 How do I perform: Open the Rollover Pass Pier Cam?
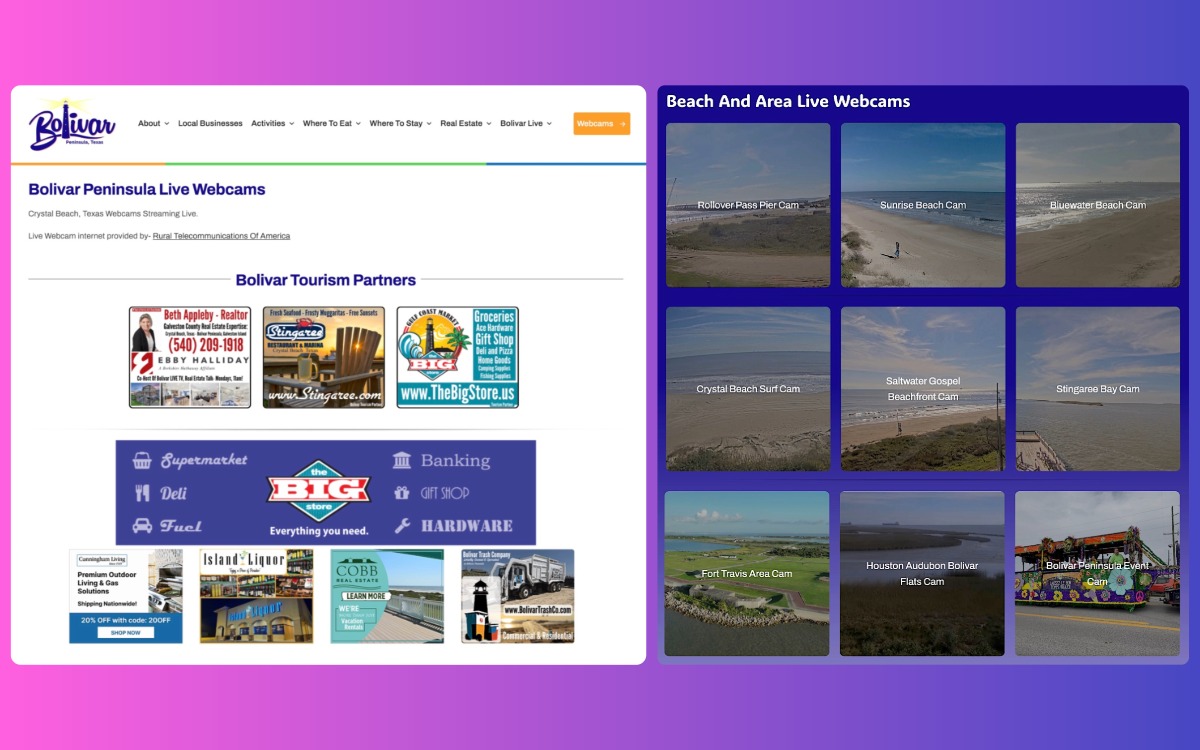click(x=747, y=205)
